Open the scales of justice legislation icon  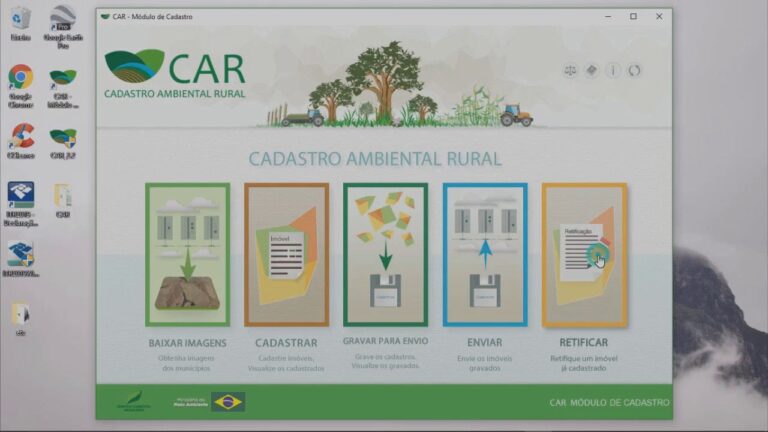point(570,71)
